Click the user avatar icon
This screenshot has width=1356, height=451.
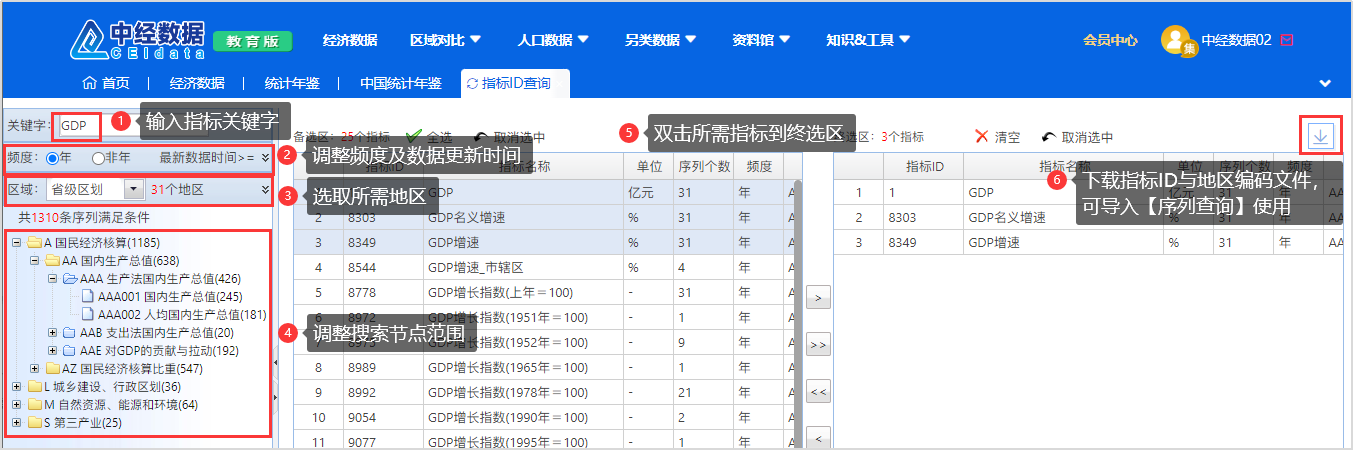[x=1176, y=40]
